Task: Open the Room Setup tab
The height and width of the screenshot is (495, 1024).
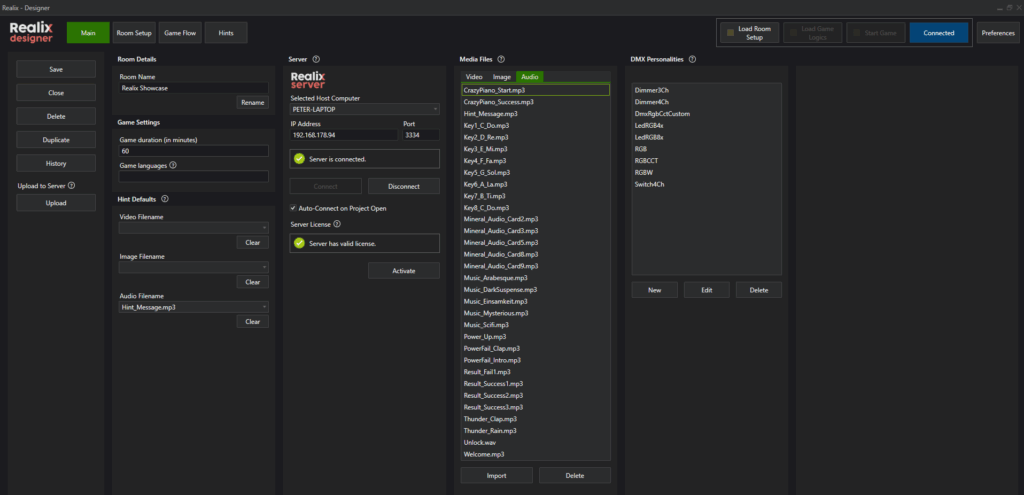Action: click(x=134, y=33)
